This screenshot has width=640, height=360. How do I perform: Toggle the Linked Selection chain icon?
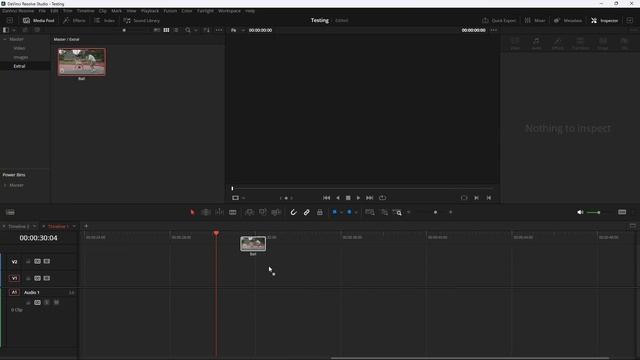point(307,212)
